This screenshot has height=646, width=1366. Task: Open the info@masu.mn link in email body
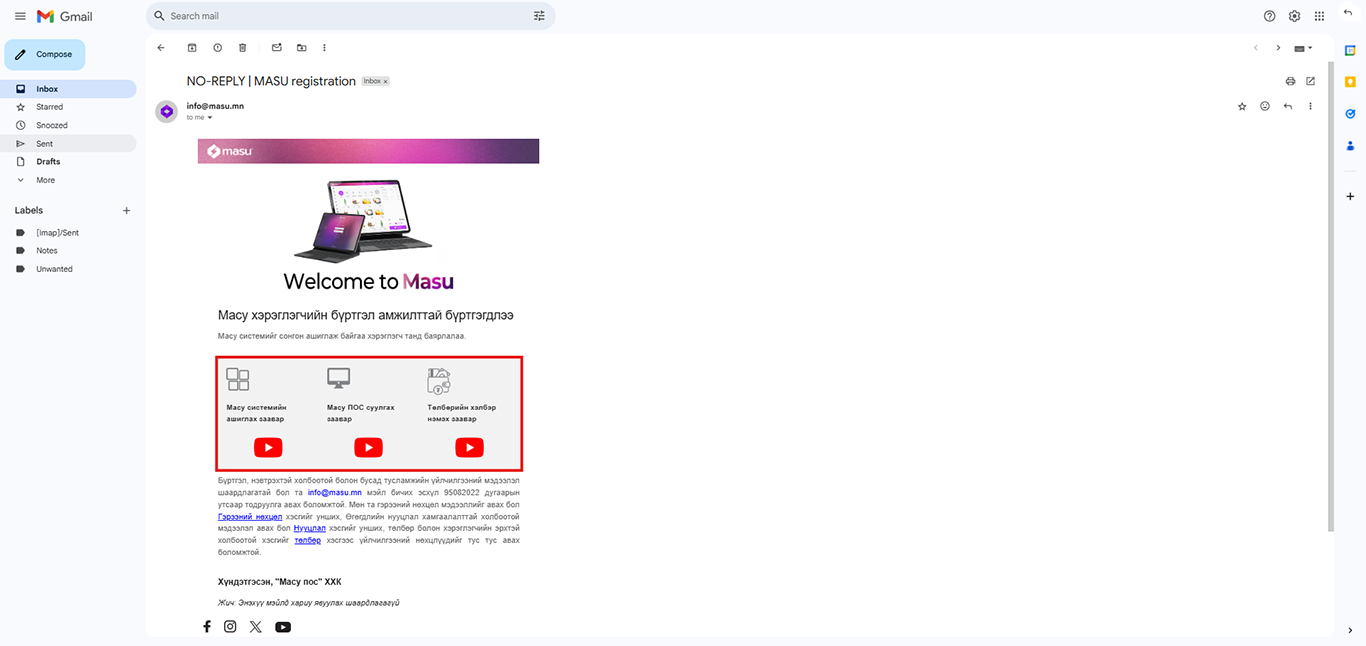pos(334,493)
